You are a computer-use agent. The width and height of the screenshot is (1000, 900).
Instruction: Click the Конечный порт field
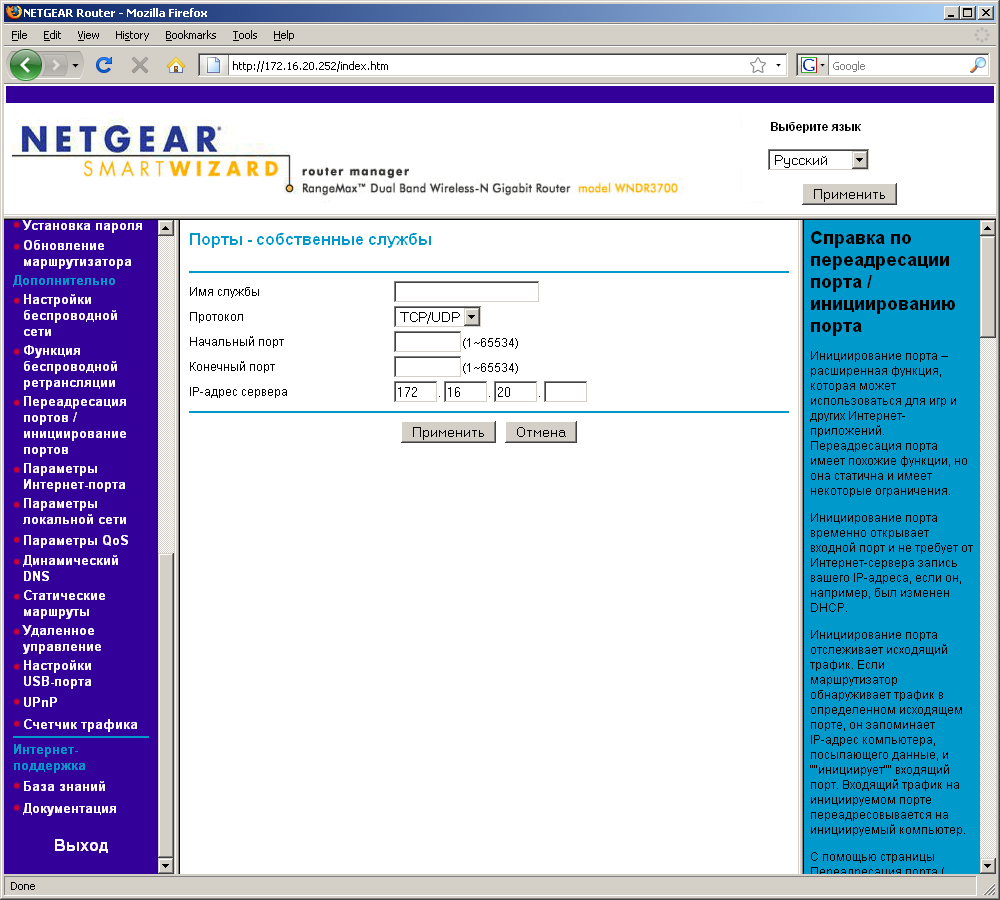pos(427,367)
